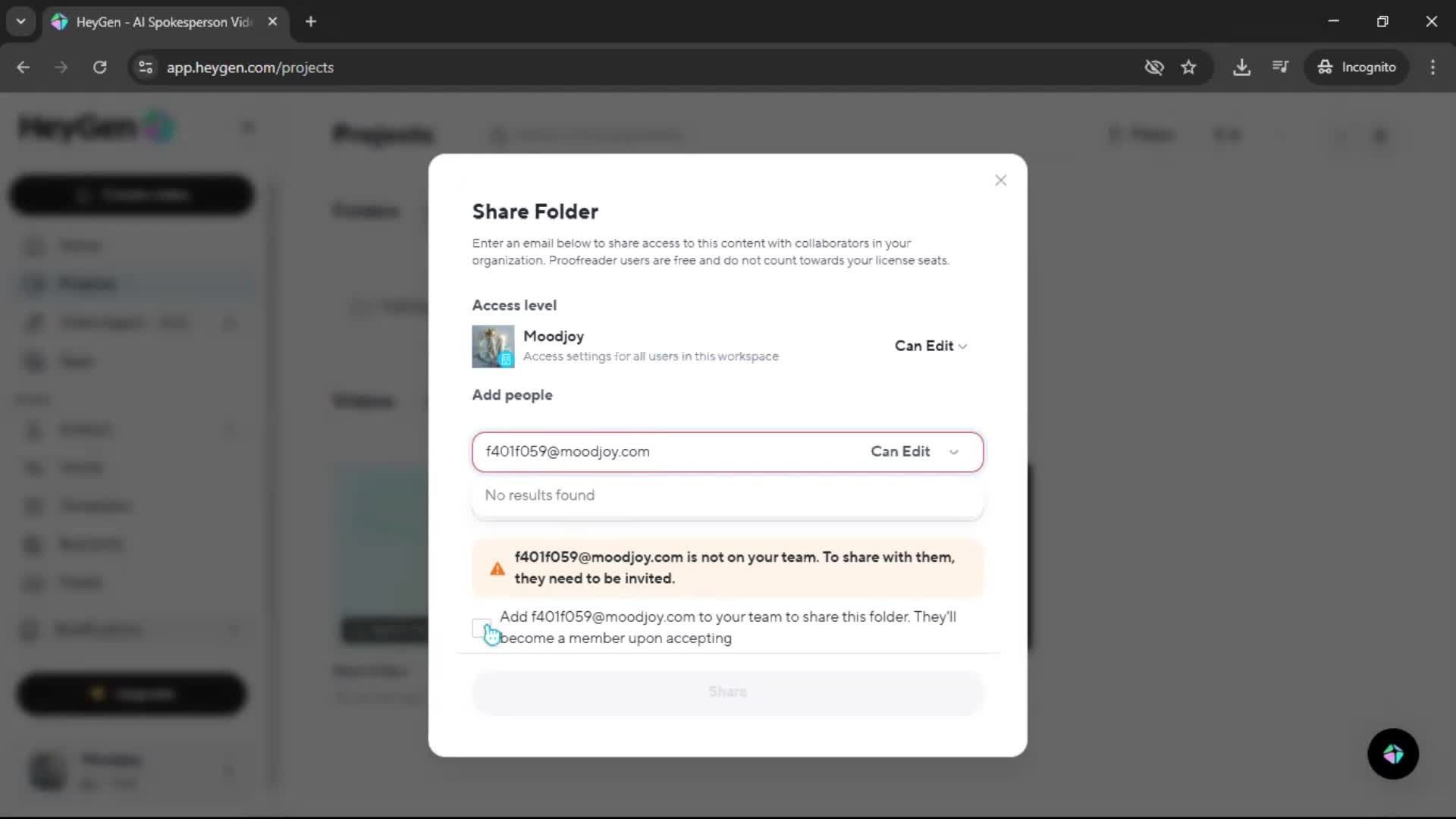This screenshot has height=819, width=1456.
Task: Open the HeyGen assistant floating icon
Action: (1392, 754)
